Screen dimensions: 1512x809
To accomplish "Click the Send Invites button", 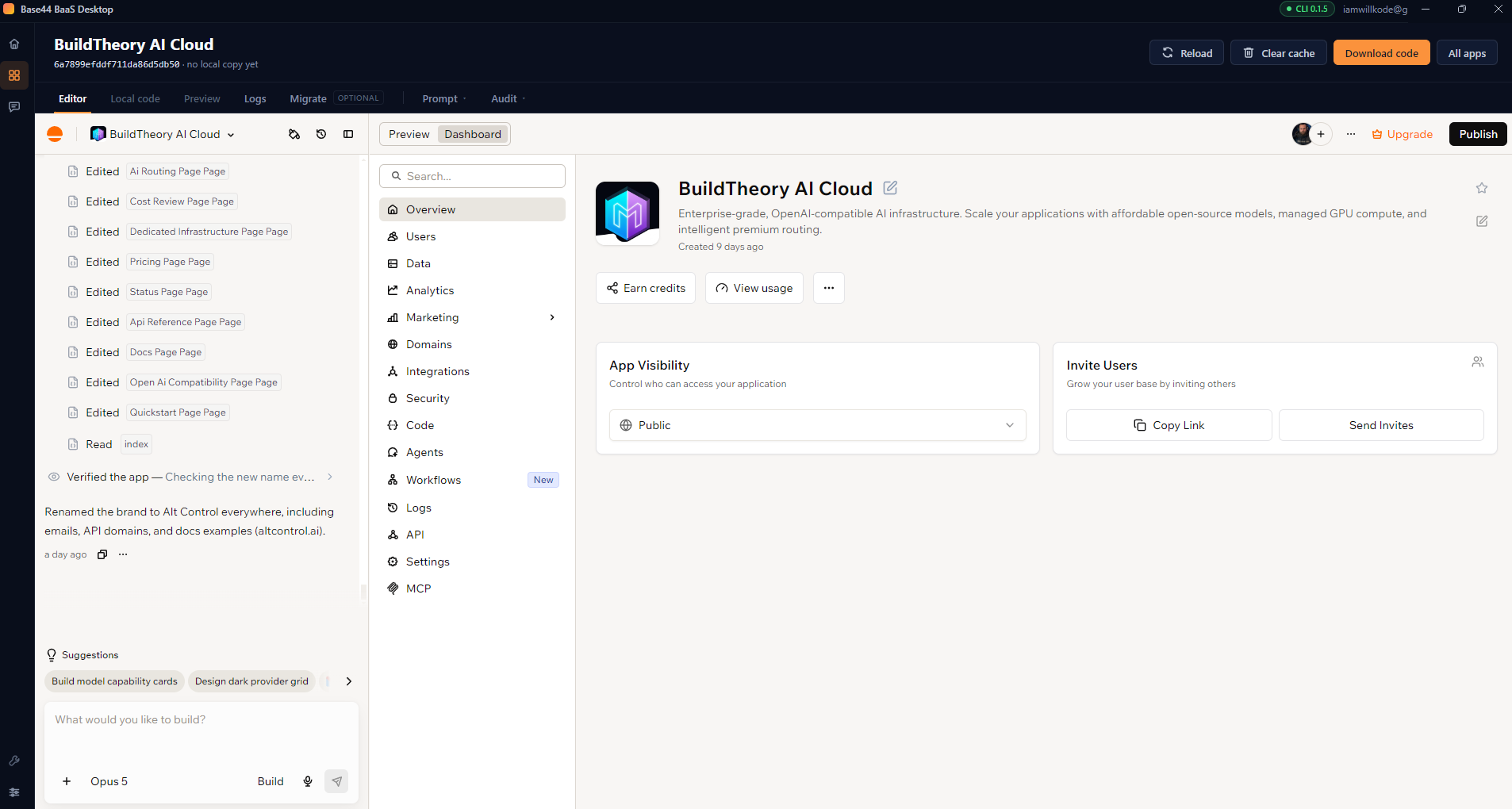I will click(1381, 425).
